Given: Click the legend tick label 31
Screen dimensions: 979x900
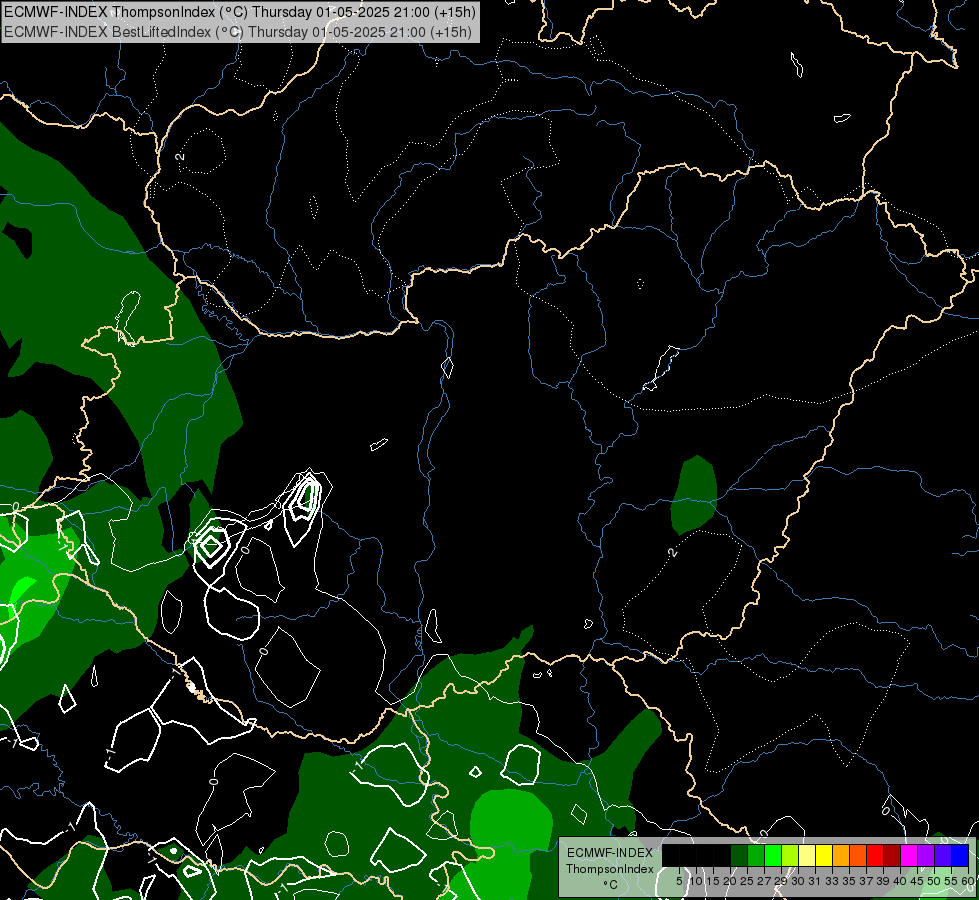Looking at the screenshot, I should (815, 881).
